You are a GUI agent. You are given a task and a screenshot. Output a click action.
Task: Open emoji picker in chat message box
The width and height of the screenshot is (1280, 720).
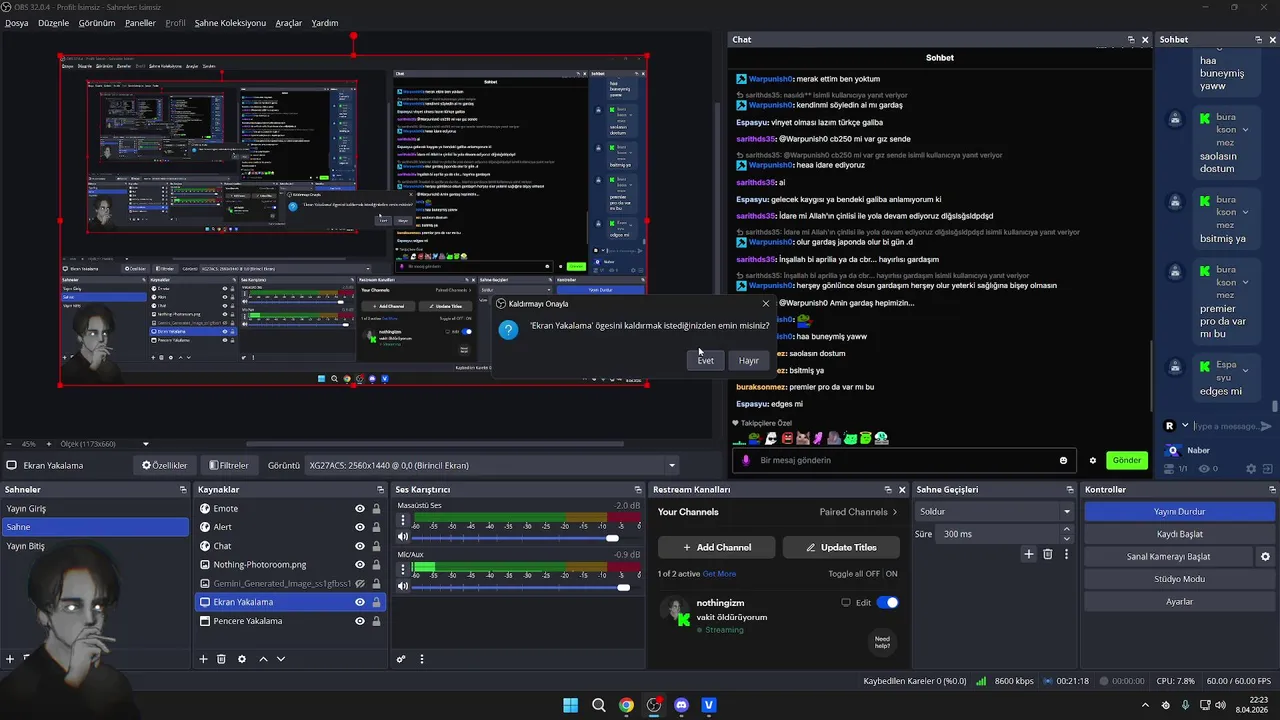1063,460
